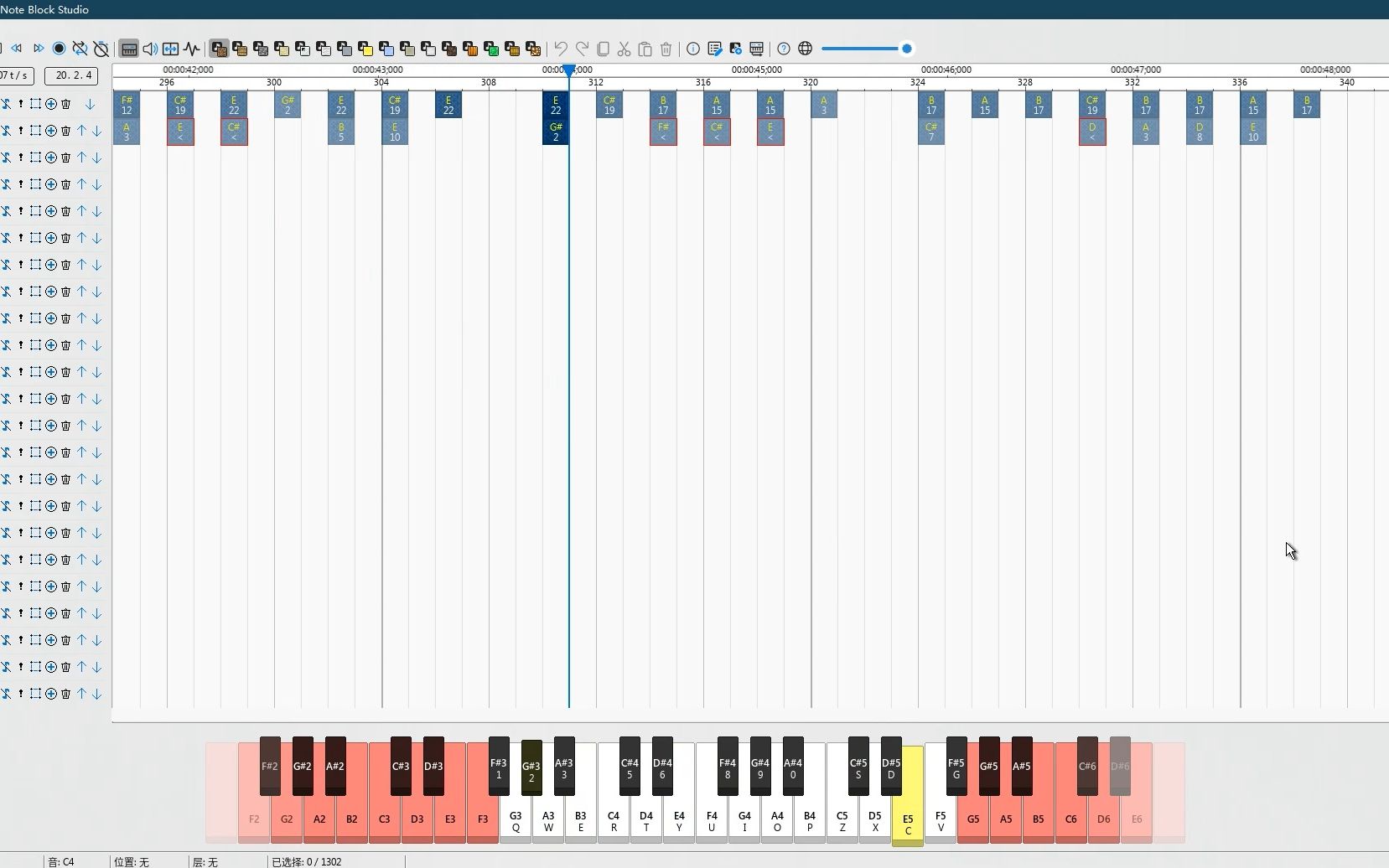The width and height of the screenshot is (1389, 868).
Task: Select the Double Bass instrument icon
Action: pos(240,49)
